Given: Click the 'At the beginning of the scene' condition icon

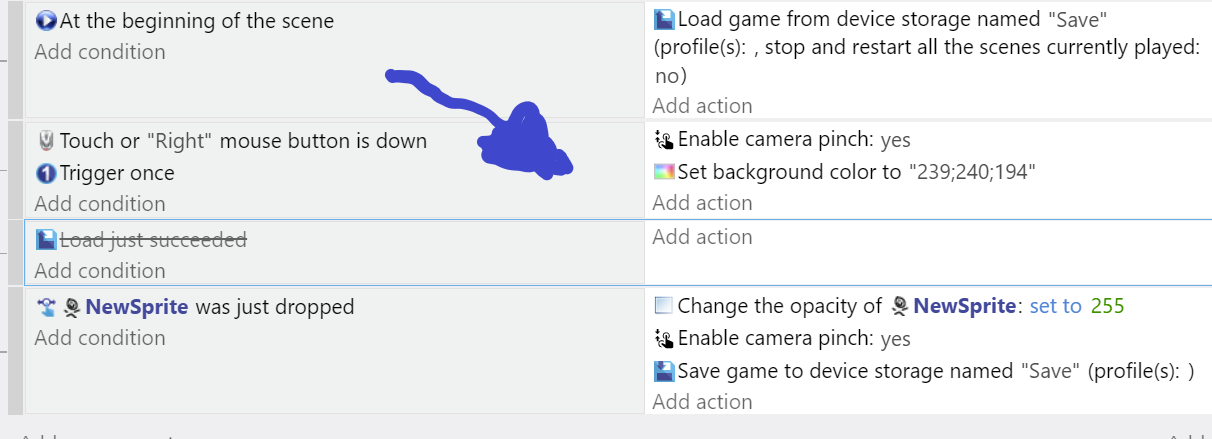Looking at the screenshot, I should pyautogui.click(x=46, y=20).
